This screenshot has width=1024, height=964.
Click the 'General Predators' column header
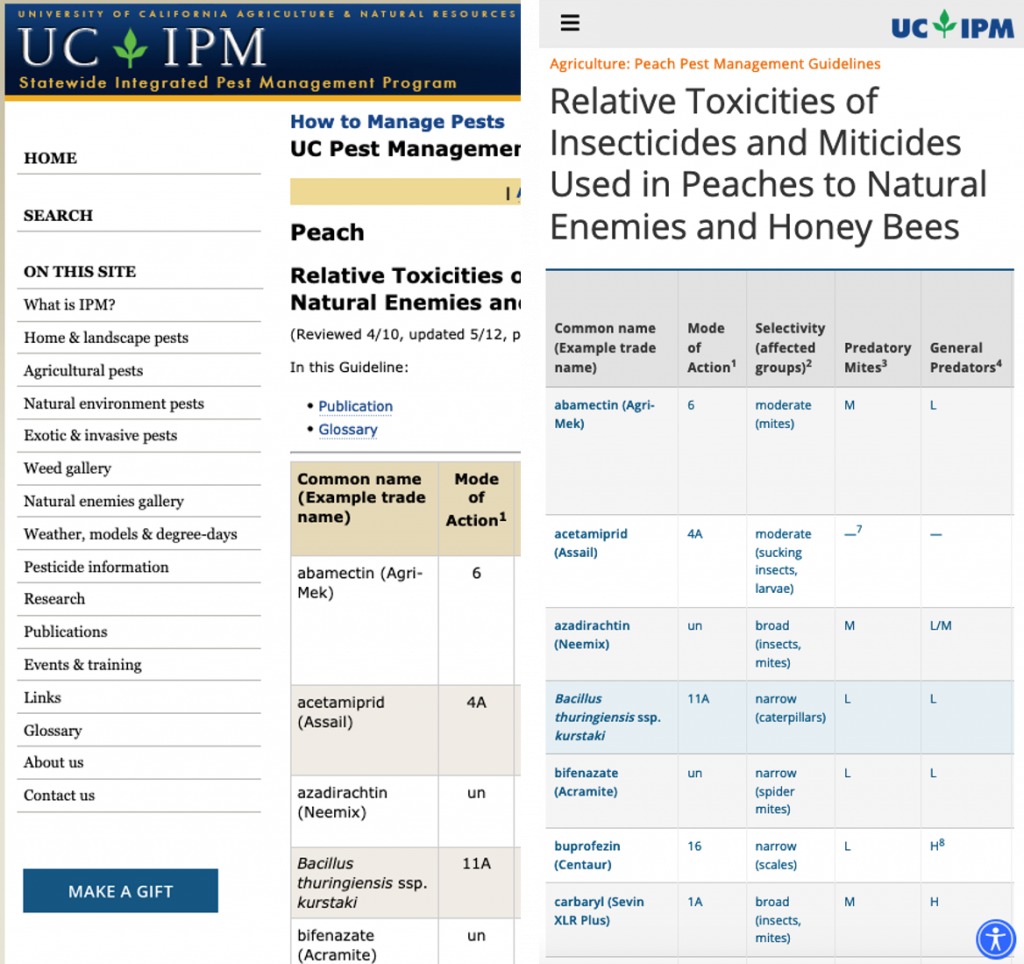point(965,357)
